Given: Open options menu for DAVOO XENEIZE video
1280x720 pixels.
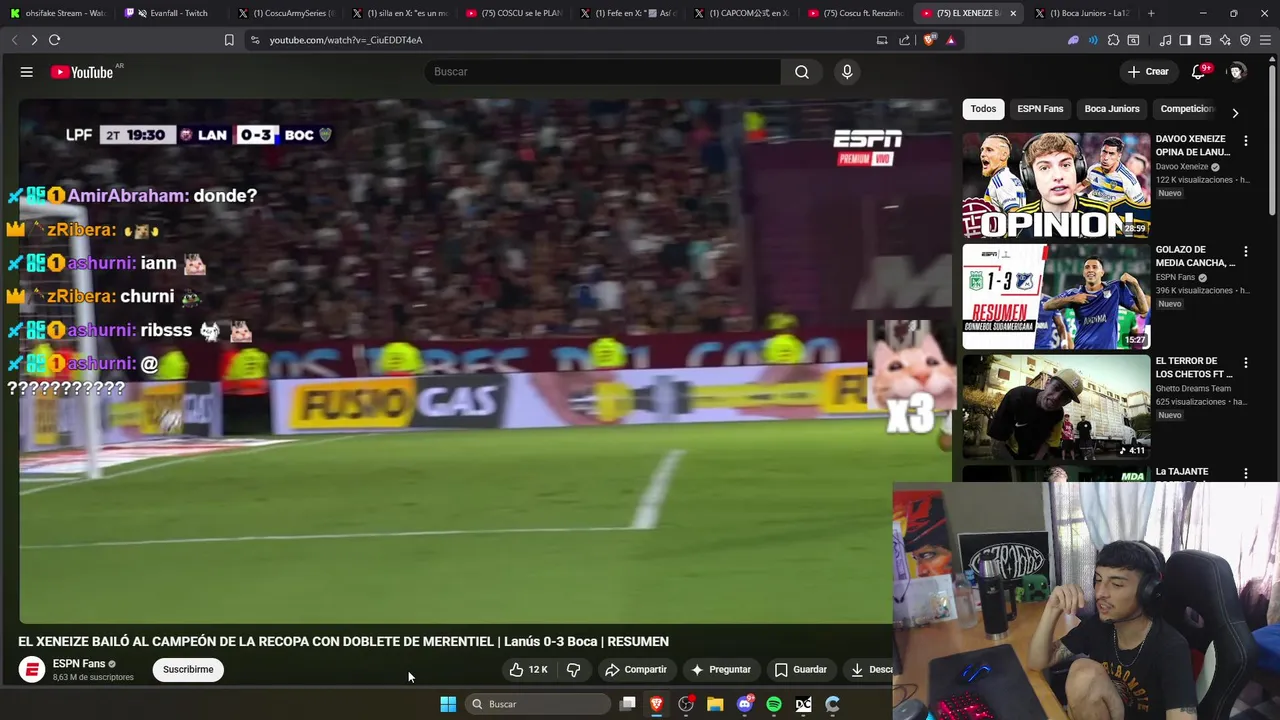Looking at the screenshot, I should point(1246,141).
